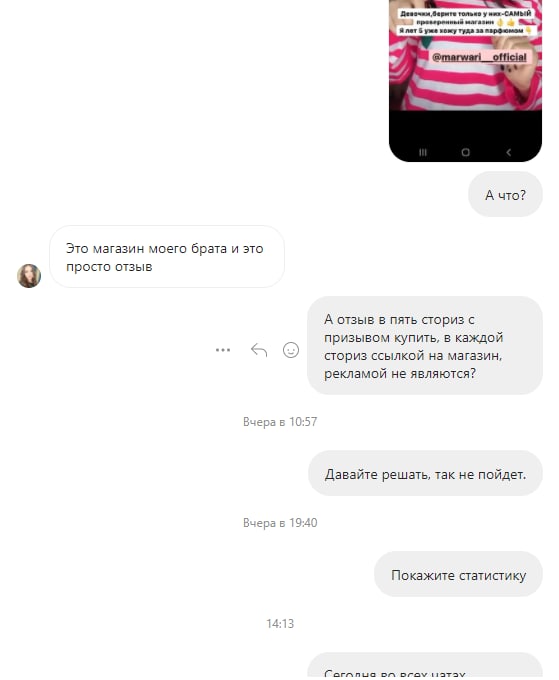Select the 'Давайте решать, так не пойдет.' message

(425, 474)
